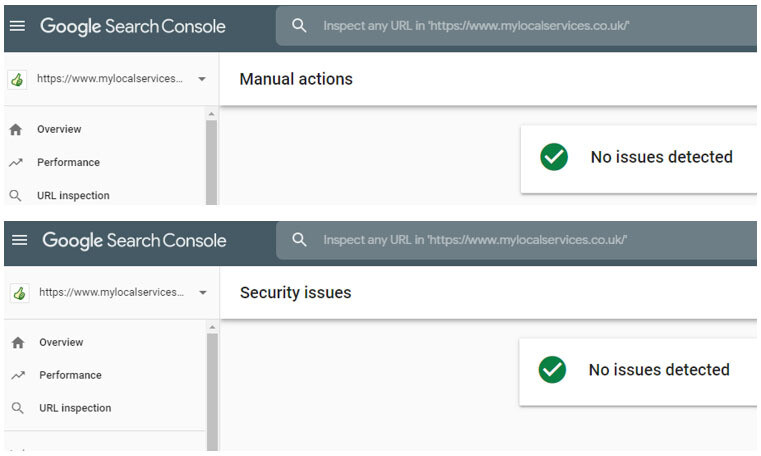Select Performance menu item in top sidebar
Image resolution: width=761 pixels, height=456 pixels.
68,162
